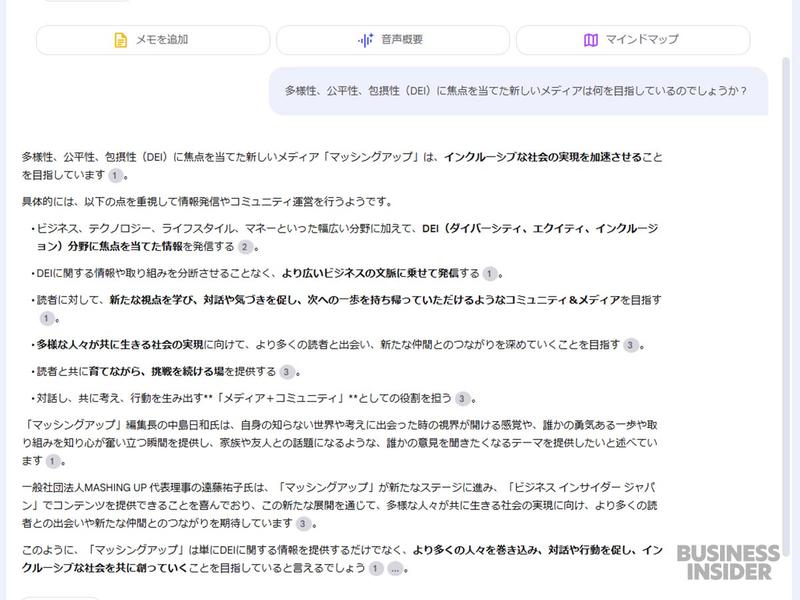Expand the more citations ellipsis chip
Image resolution: width=800 pixels, height=600 pixels.
click(395, 568)
